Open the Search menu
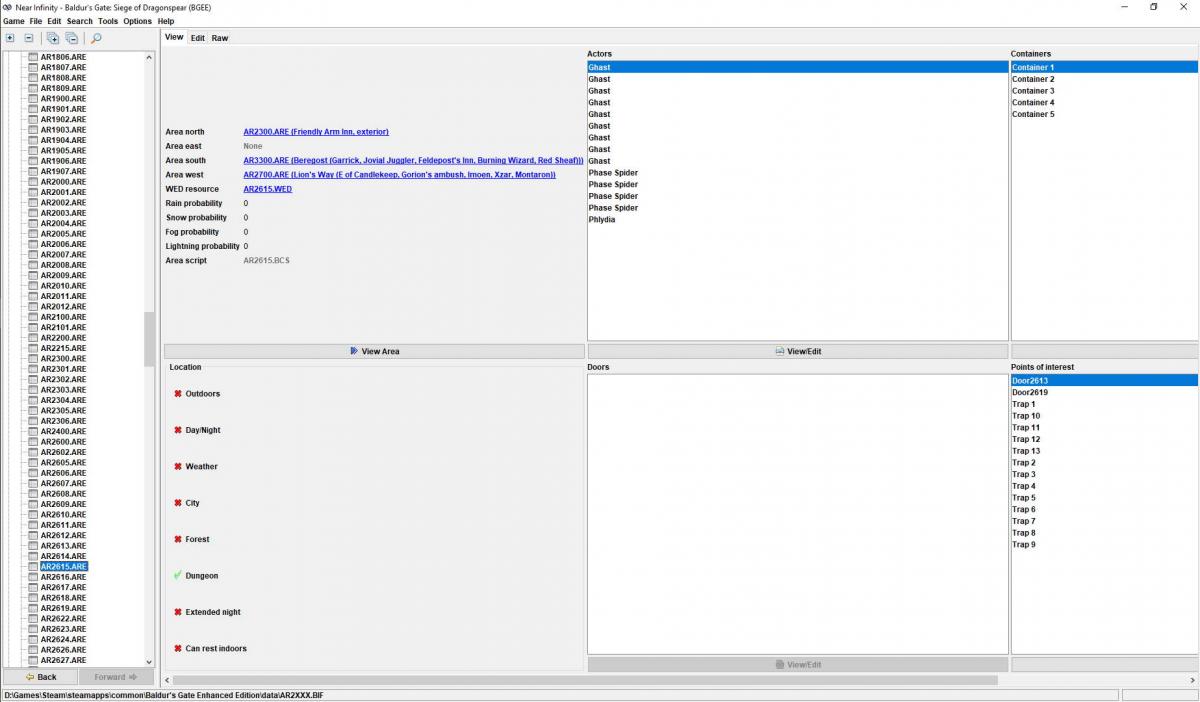The width and height of the screenshot is (1200, 702). [x=80, y=21]
